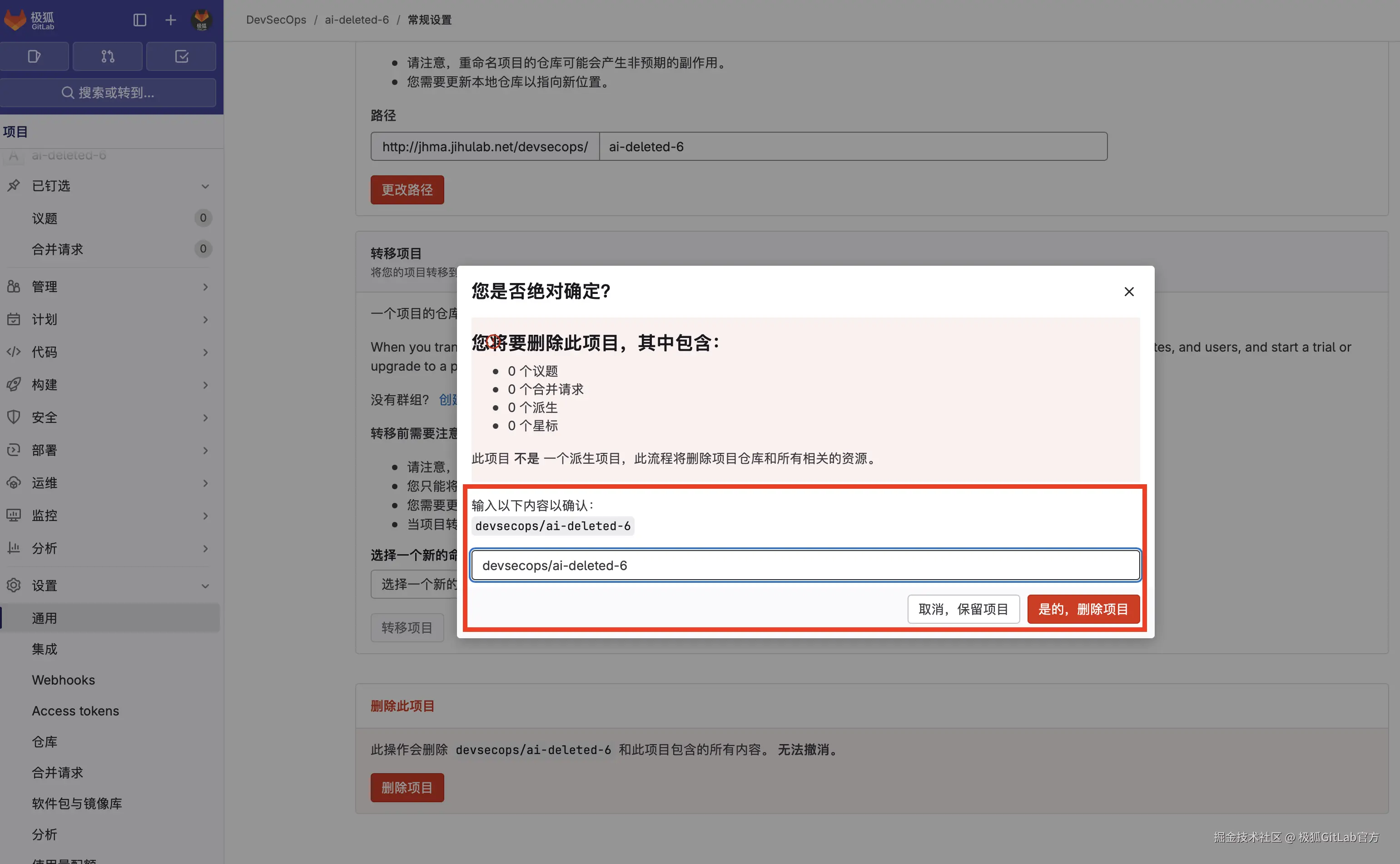Open merge requests shortcut icon
Screen dimensions: 1400x864
coord(107,56)
